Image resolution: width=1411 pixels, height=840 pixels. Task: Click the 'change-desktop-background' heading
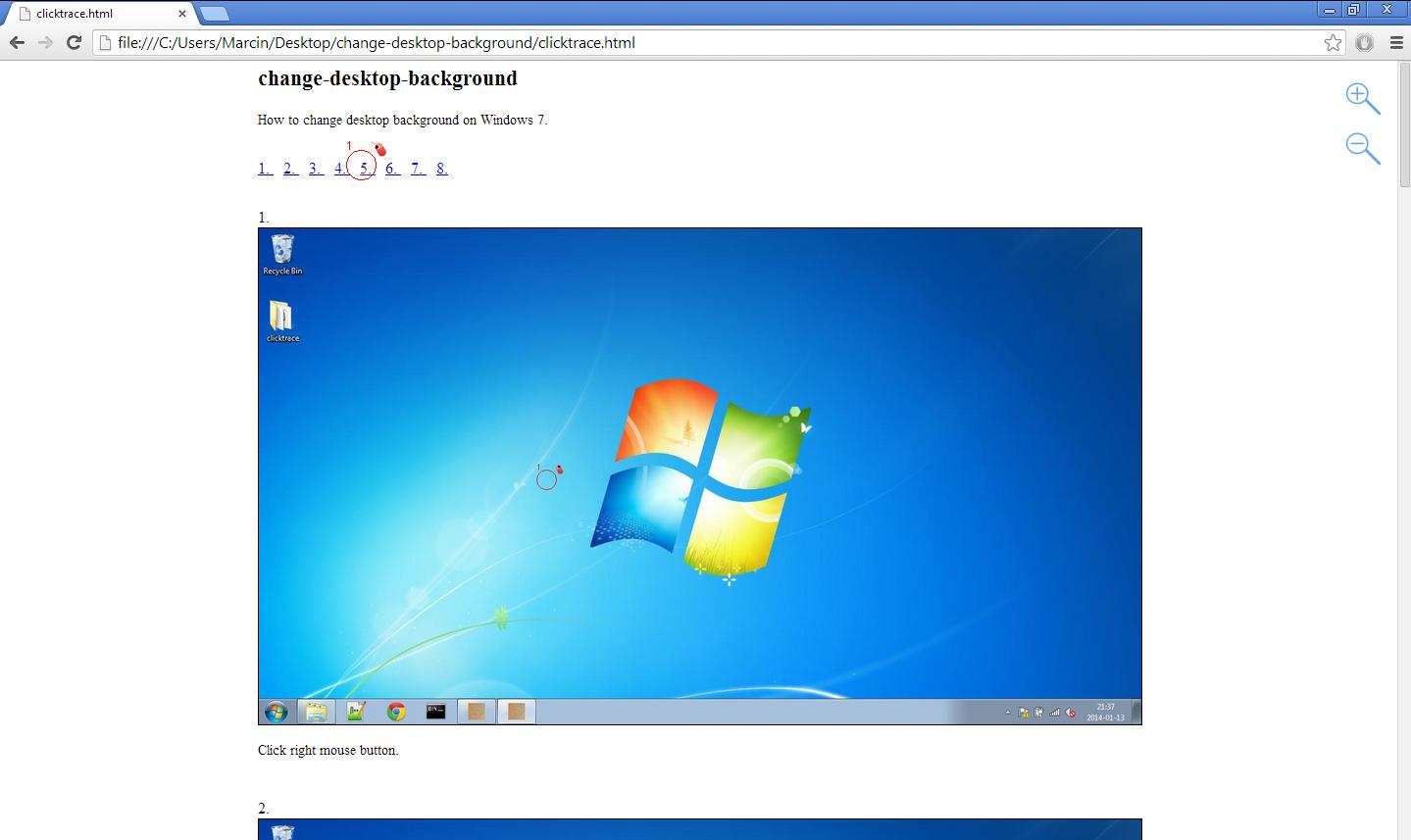[x=387, y=78]
